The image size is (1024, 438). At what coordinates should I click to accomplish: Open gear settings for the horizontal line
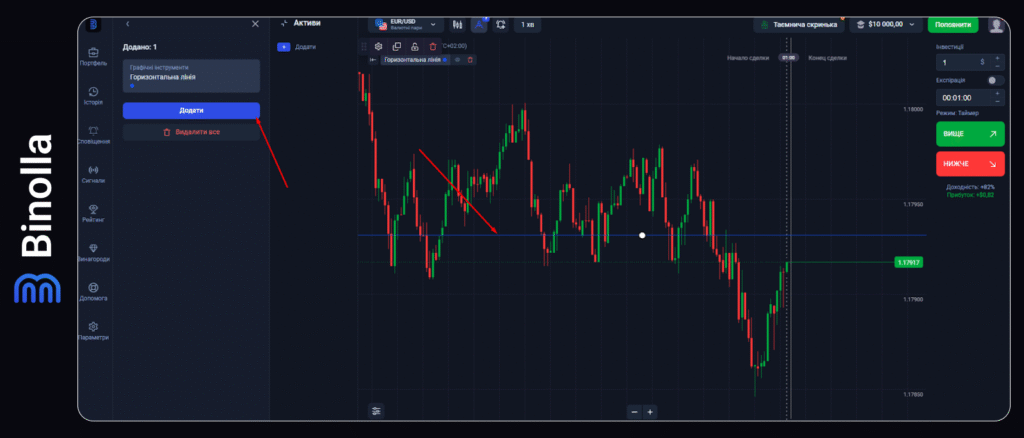tap(378, 46)
